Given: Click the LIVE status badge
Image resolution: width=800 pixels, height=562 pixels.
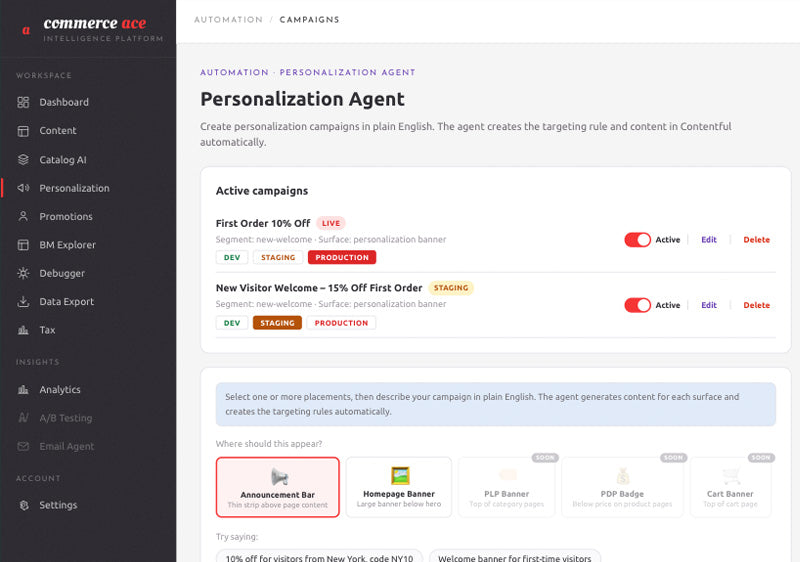Looking at the screenshot, I should [x=331, y=223].
